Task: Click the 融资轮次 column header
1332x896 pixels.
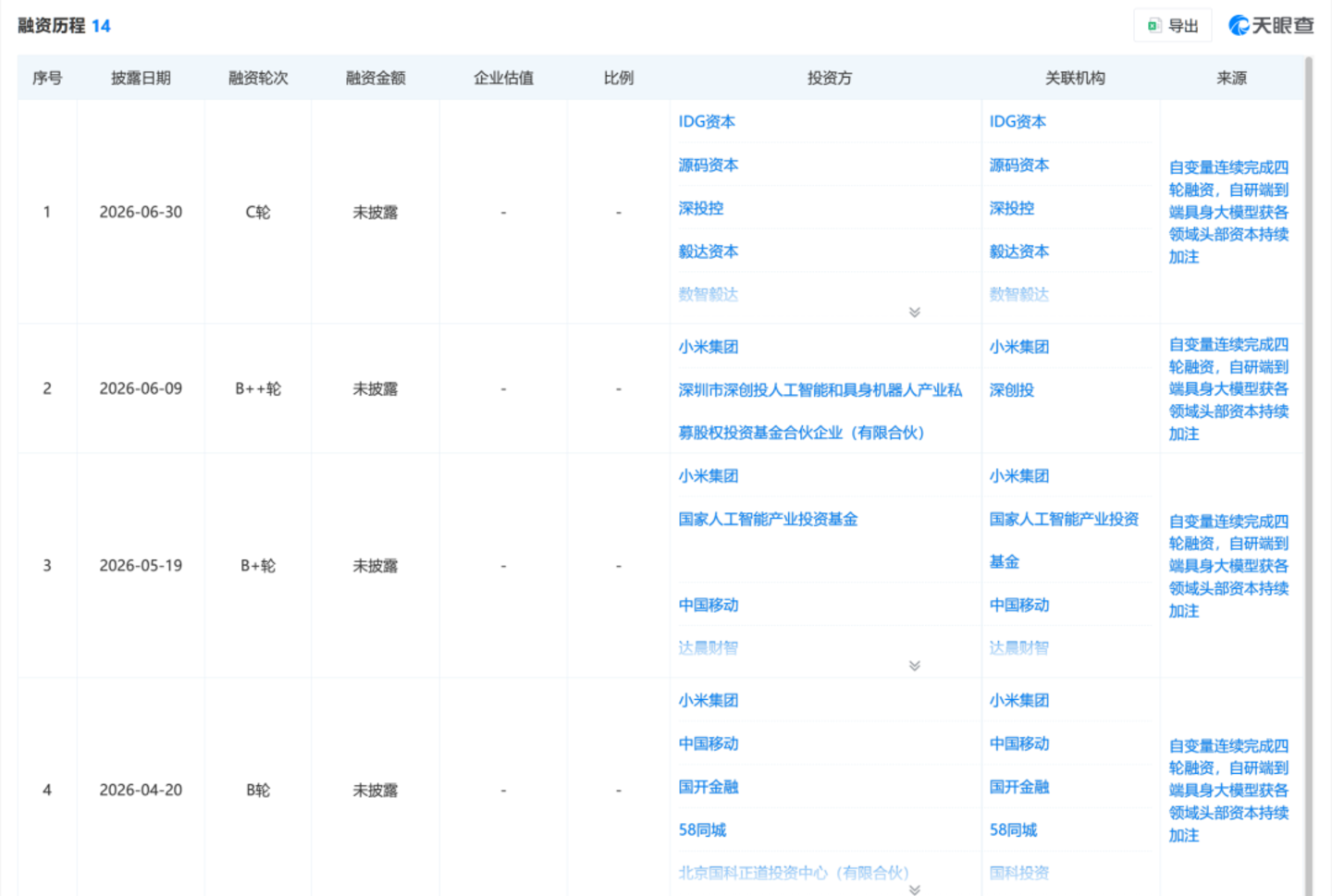Action: pyautogui.click(x=258, y=79)
